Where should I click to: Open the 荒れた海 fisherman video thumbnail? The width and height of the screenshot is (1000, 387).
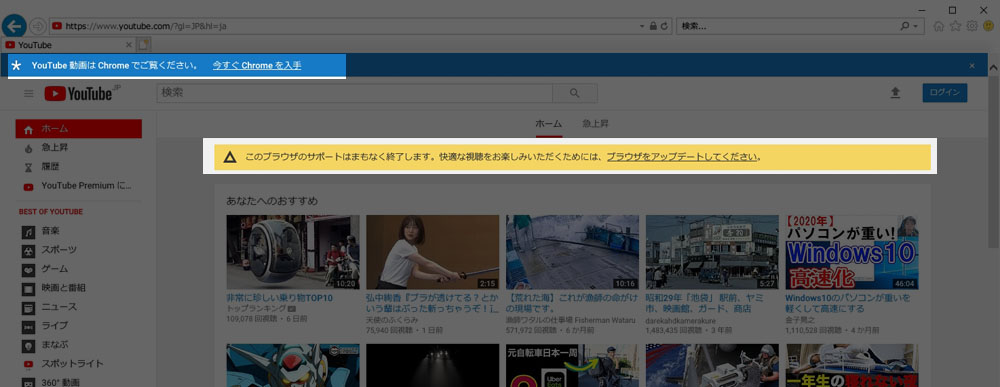pyautogui.click(x=573, y=252)
